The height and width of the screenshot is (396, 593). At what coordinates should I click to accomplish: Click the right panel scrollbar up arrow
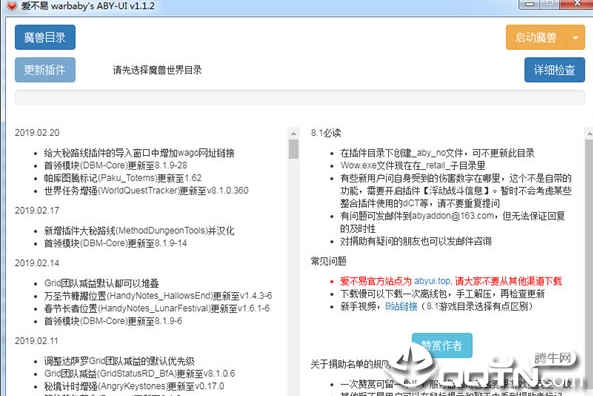[x=589, y=134]
